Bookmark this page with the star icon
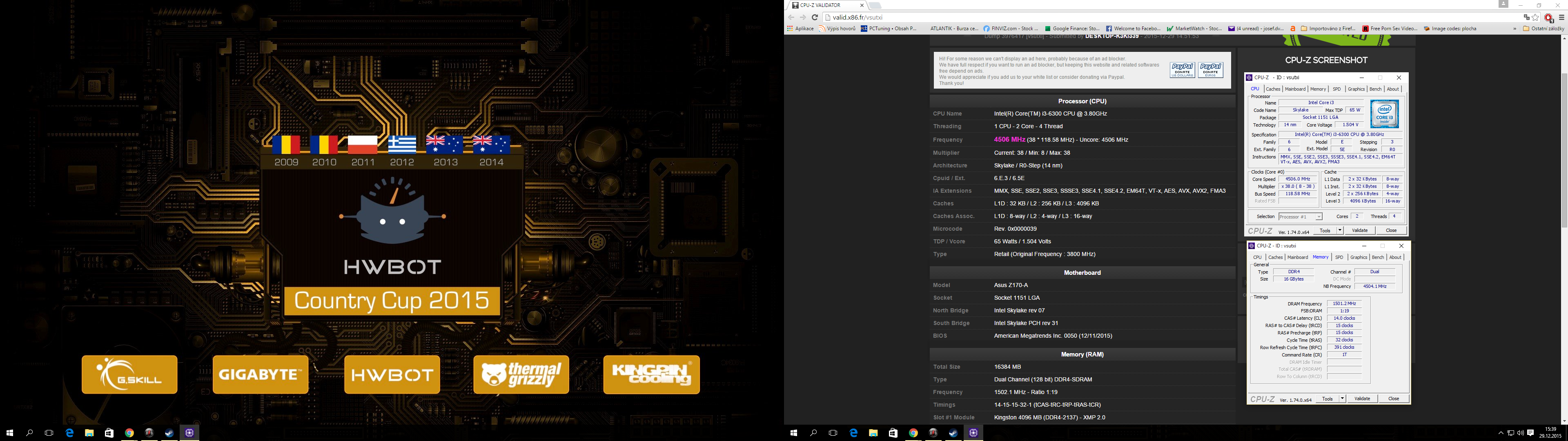The width and height of the screenshot is (1568, 441). (1536, 18)
